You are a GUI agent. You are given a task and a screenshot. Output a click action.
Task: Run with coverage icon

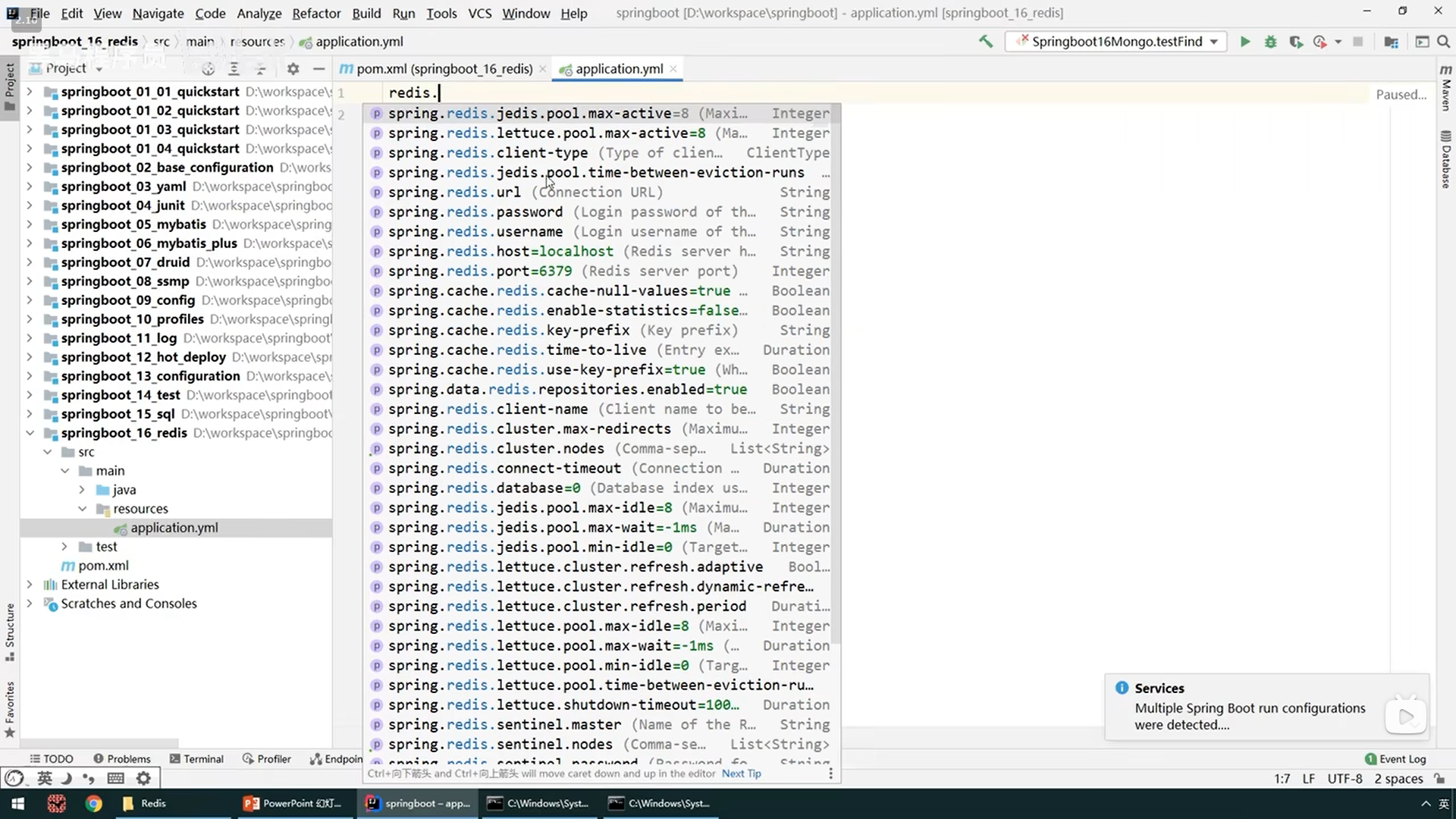click(x=1296, y=42)
